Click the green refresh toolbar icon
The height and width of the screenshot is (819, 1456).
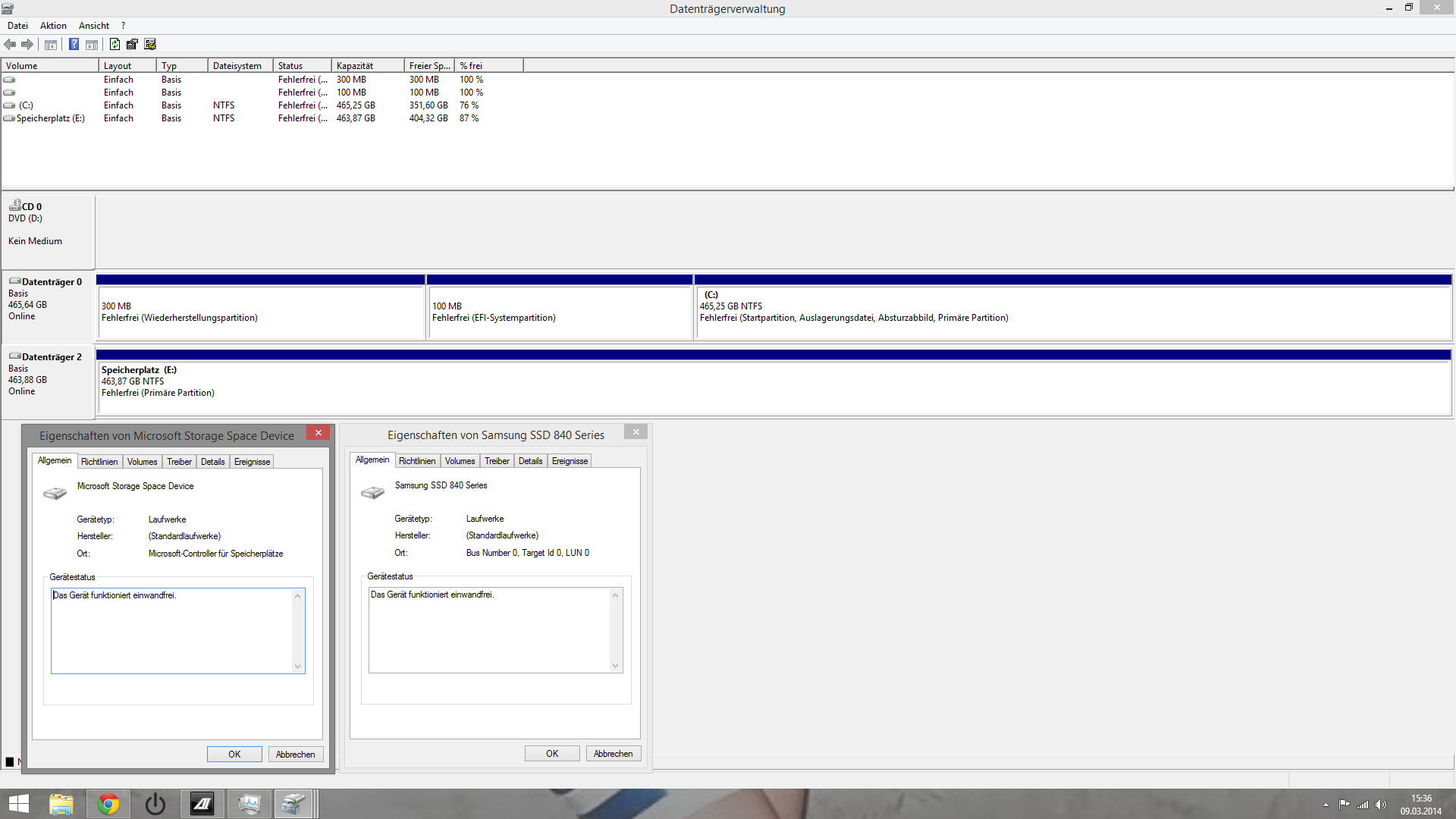(115, 45)
